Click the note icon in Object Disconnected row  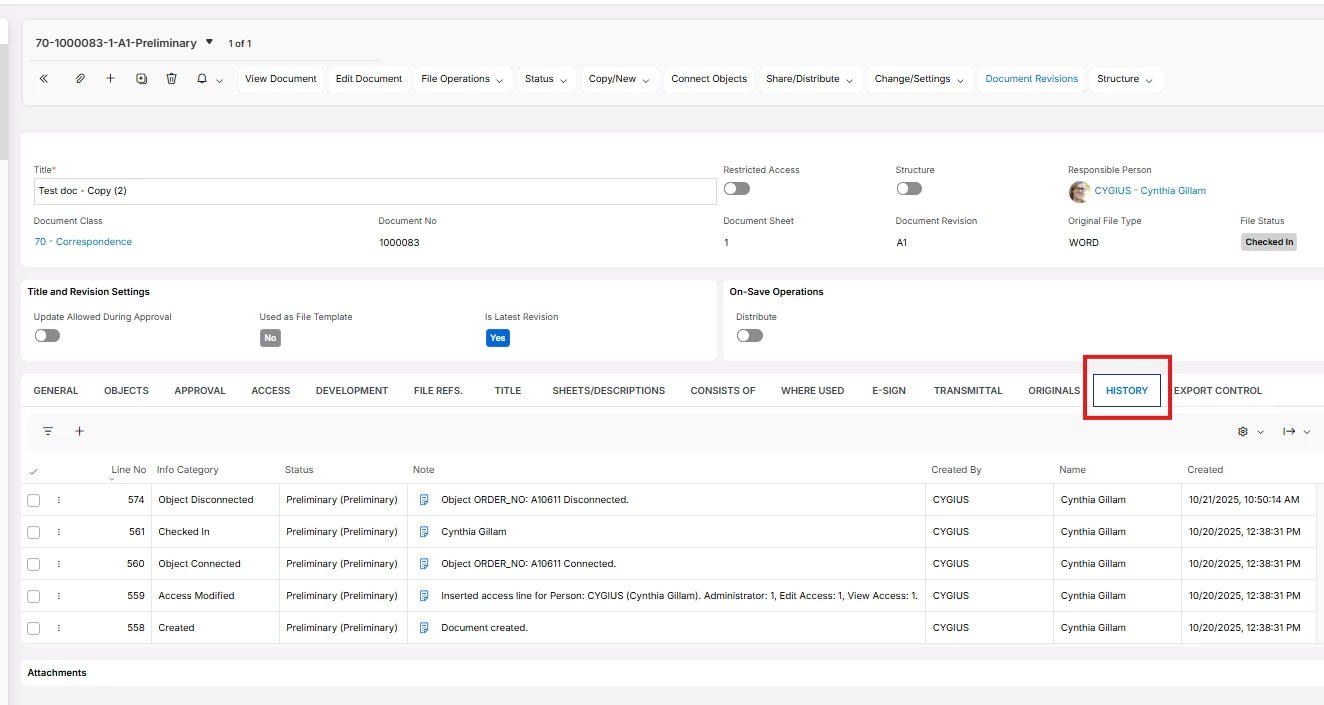coord(424,500)
